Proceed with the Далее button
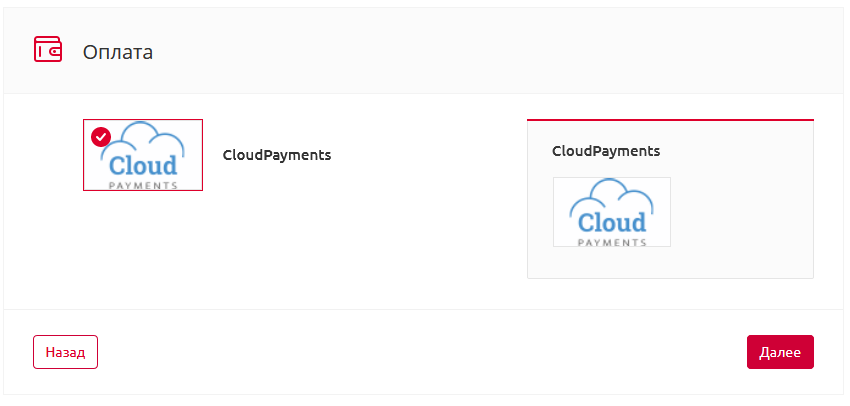This screenshot has height=406, width=850. [x=780, y=352]
